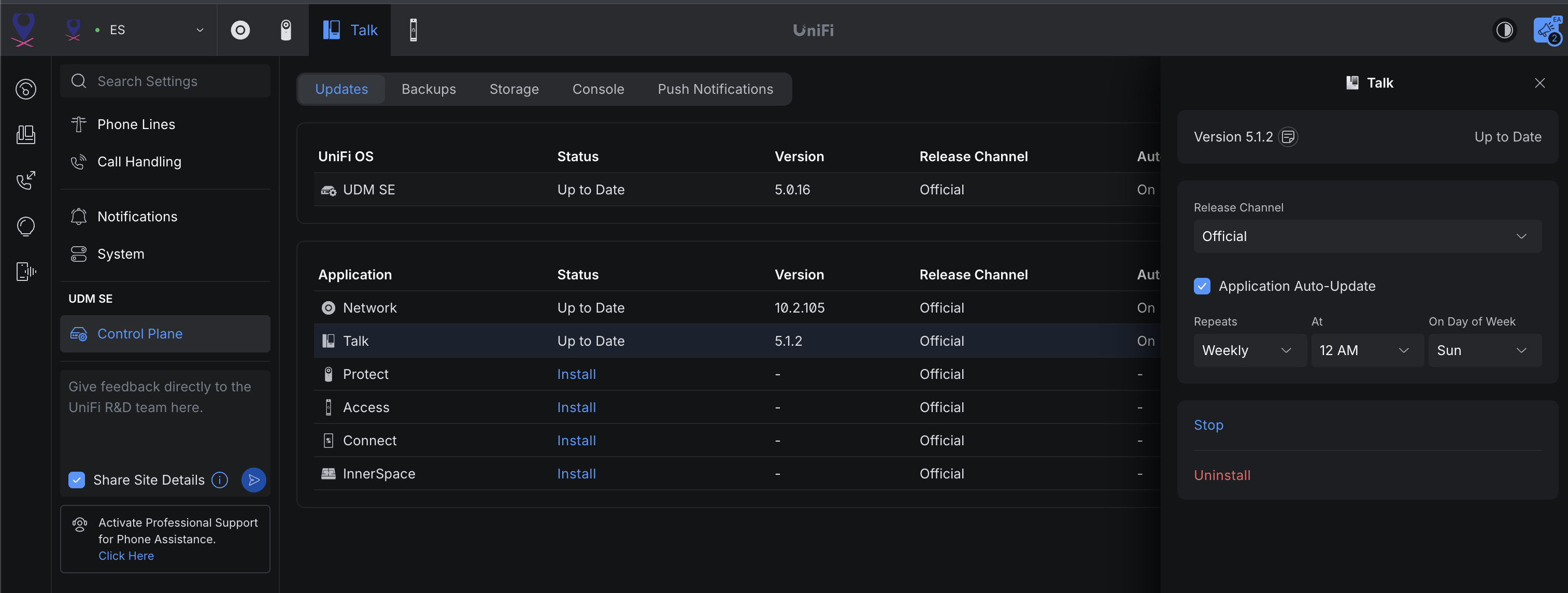Open the Push Notifications tab
The width and height of the screenshot is (1568, 593).
[715, 89]
